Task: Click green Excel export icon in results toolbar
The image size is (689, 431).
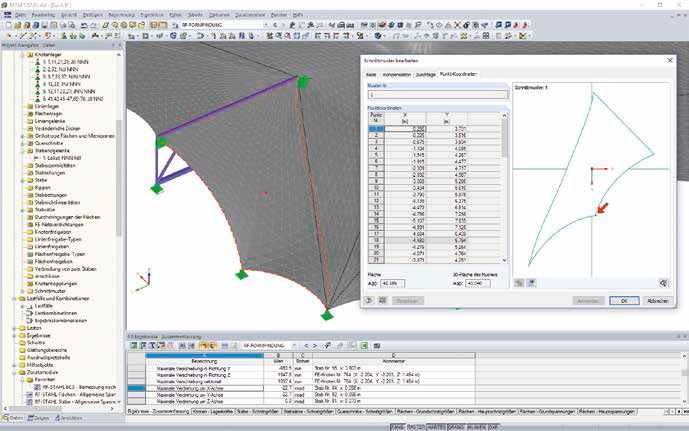Action: pos(364,346)
